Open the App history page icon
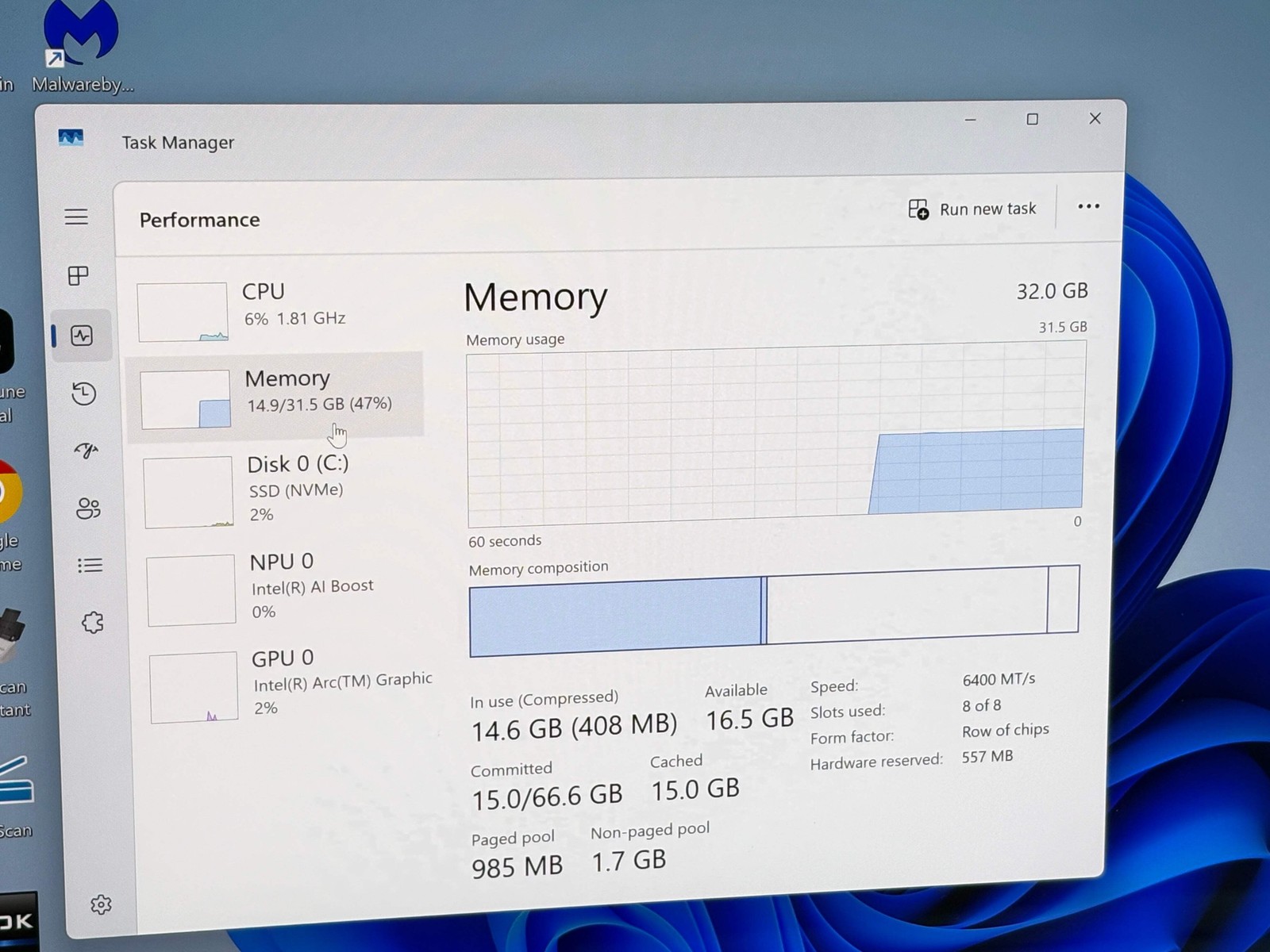This screenshot has height=952, width=1270. 84,393
